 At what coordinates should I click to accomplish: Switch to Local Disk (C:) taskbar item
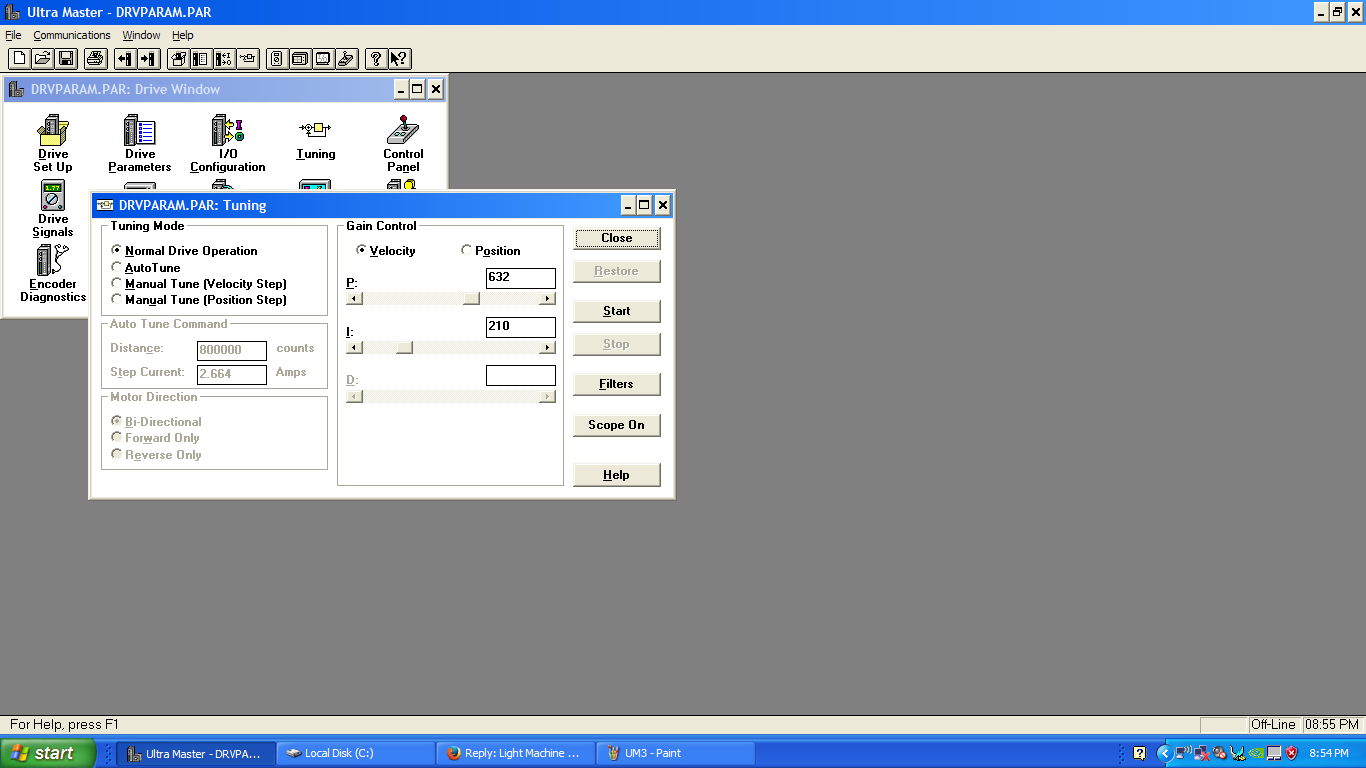pos(355,753)
